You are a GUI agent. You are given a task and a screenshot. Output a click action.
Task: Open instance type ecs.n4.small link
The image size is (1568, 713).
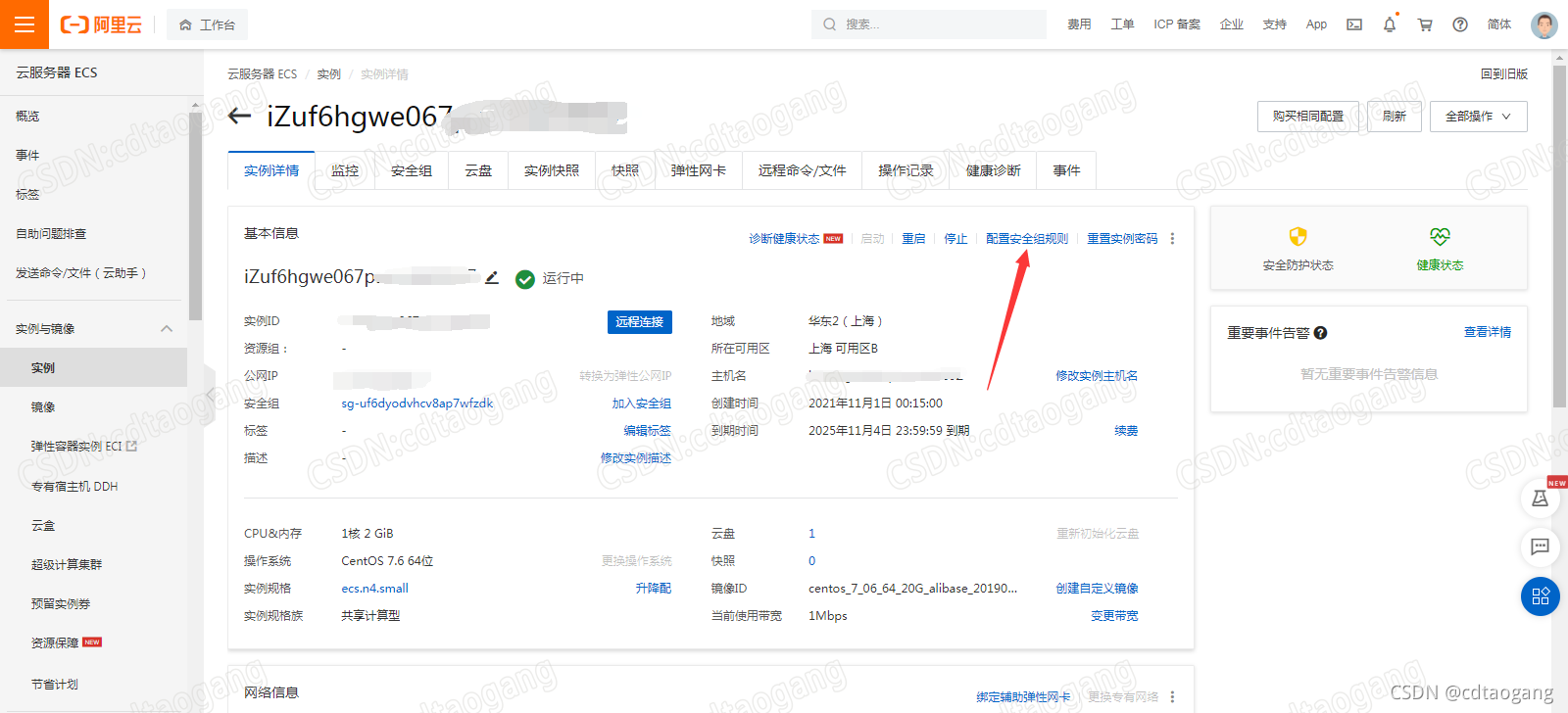(375, 589)
